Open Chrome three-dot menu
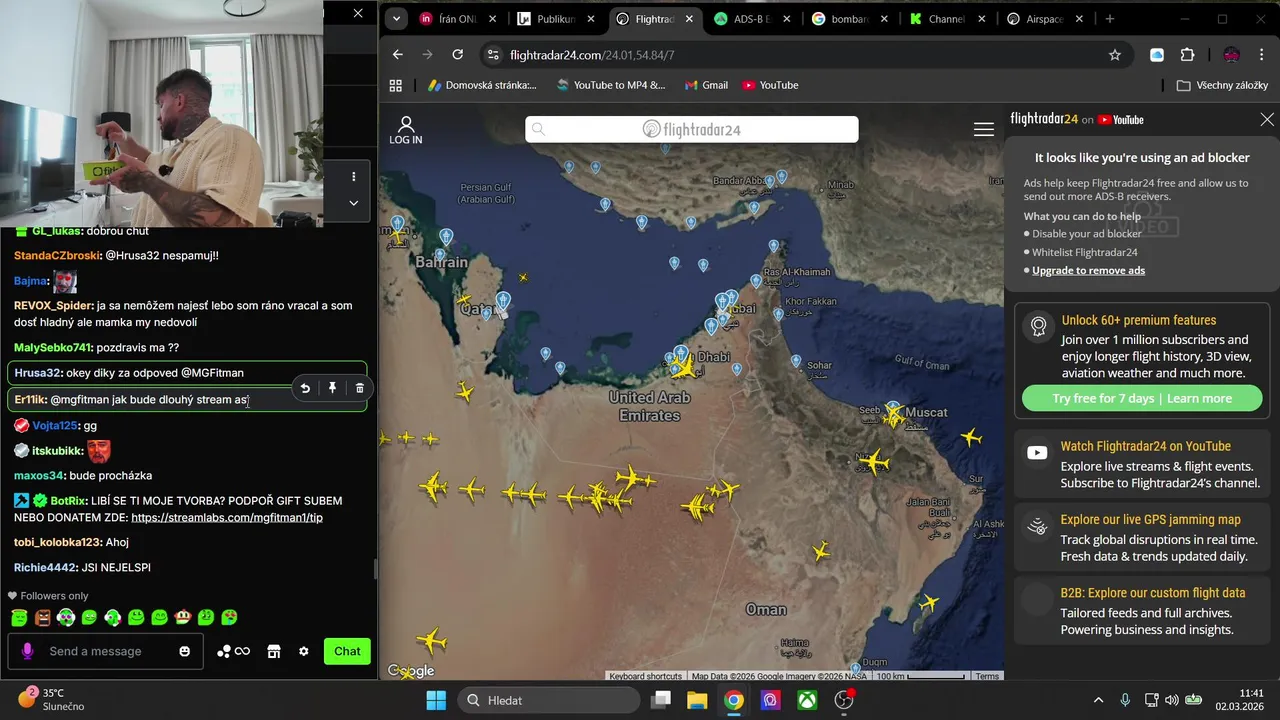The width and height of the screenshot is (1280, 720). [x=1261, y=55]
